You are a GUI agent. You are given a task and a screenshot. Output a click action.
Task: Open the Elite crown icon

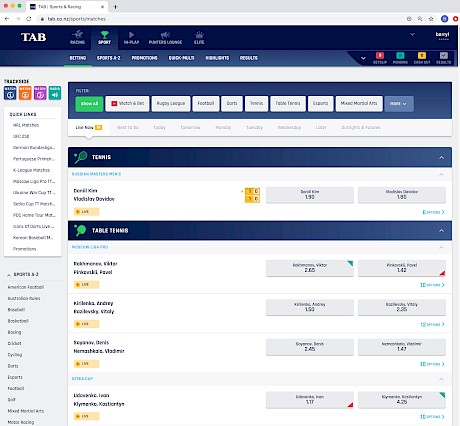tap(199, 34)
